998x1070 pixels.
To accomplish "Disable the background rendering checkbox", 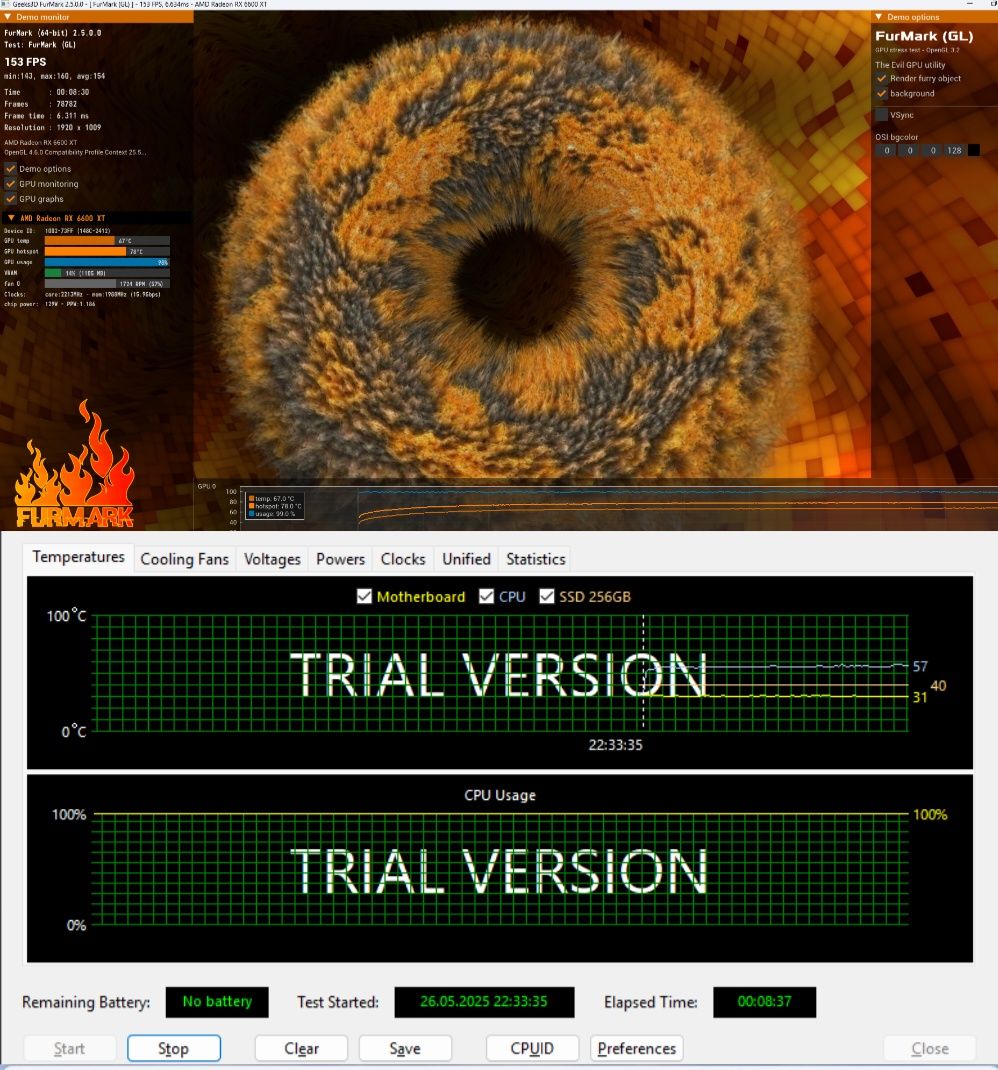I will coord(881,93).
